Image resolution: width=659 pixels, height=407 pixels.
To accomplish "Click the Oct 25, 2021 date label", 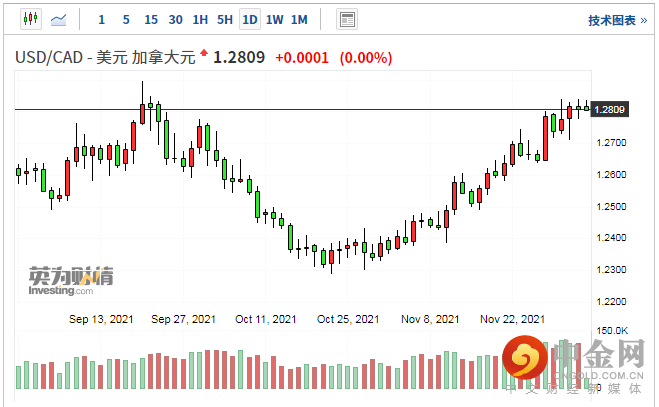I will tap(348, 320).
